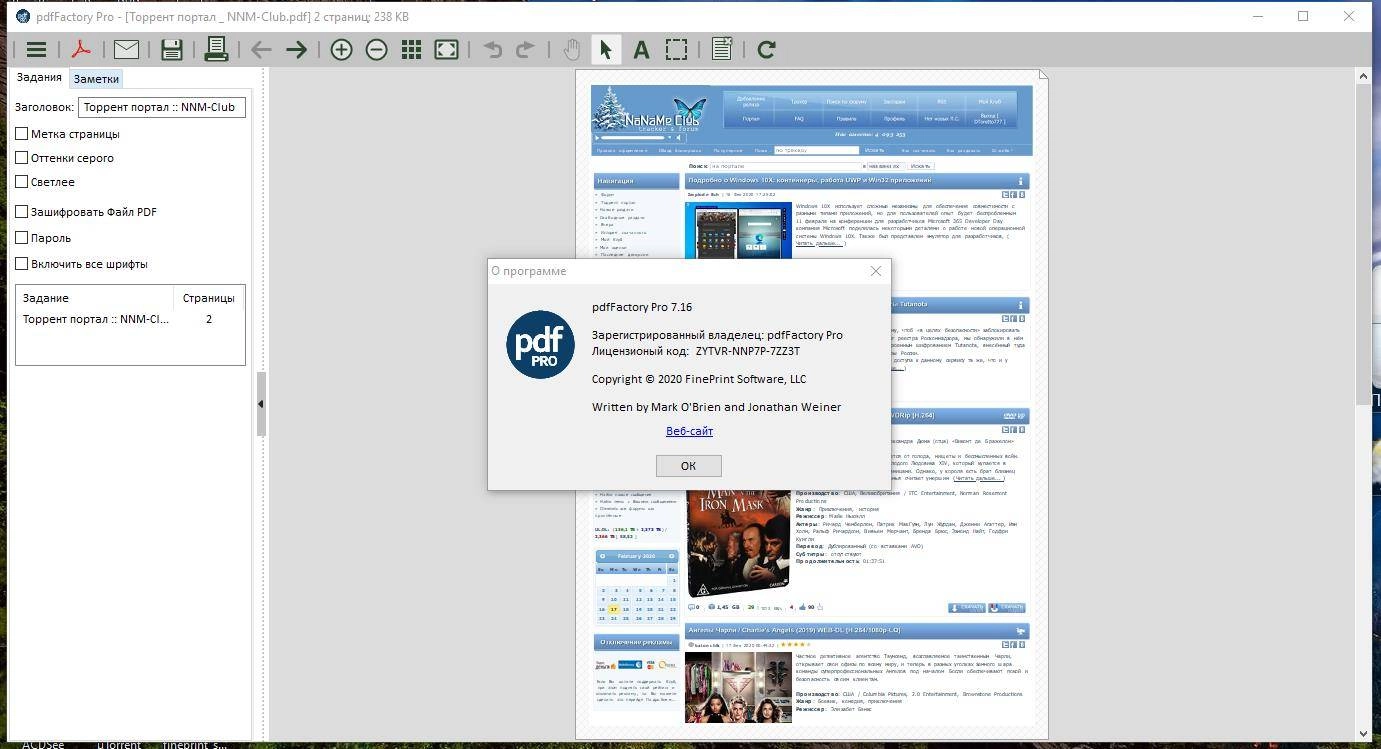
Task: Enable Включить все шрифты checkbox
Action: click(21, 263)
